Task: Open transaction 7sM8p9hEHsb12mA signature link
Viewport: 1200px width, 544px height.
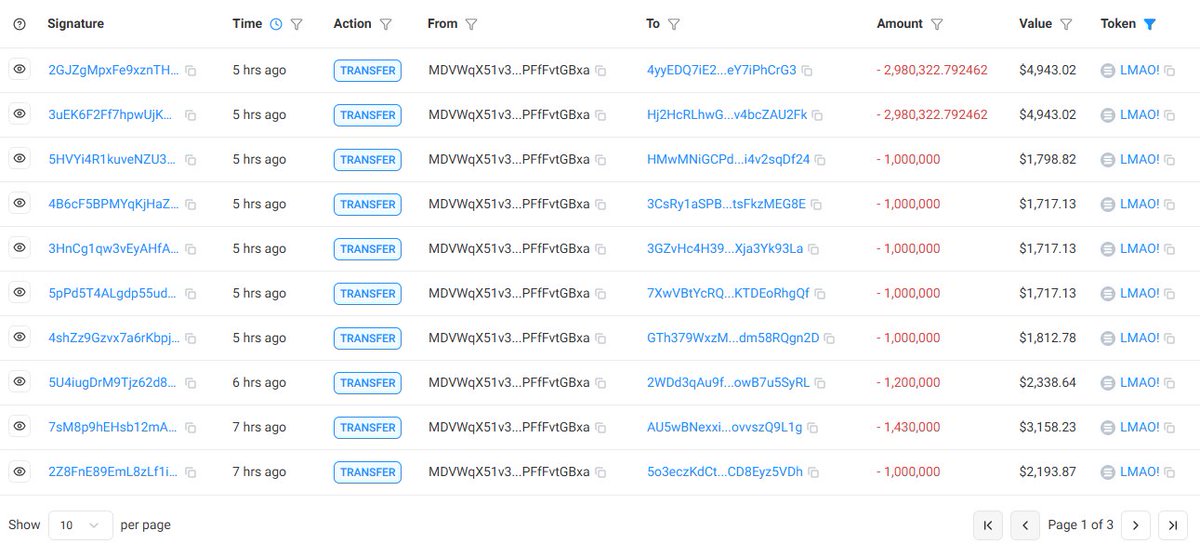Action: [x=113, y=427]
